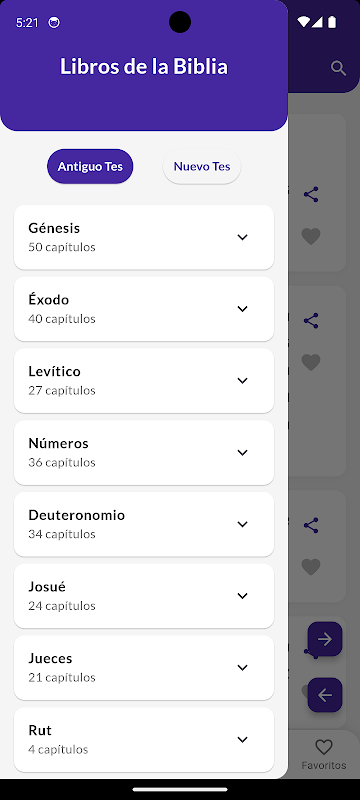Expand the Rut chevron
The width and height of the screenshot is (360, 800).
tap(243, 739)
